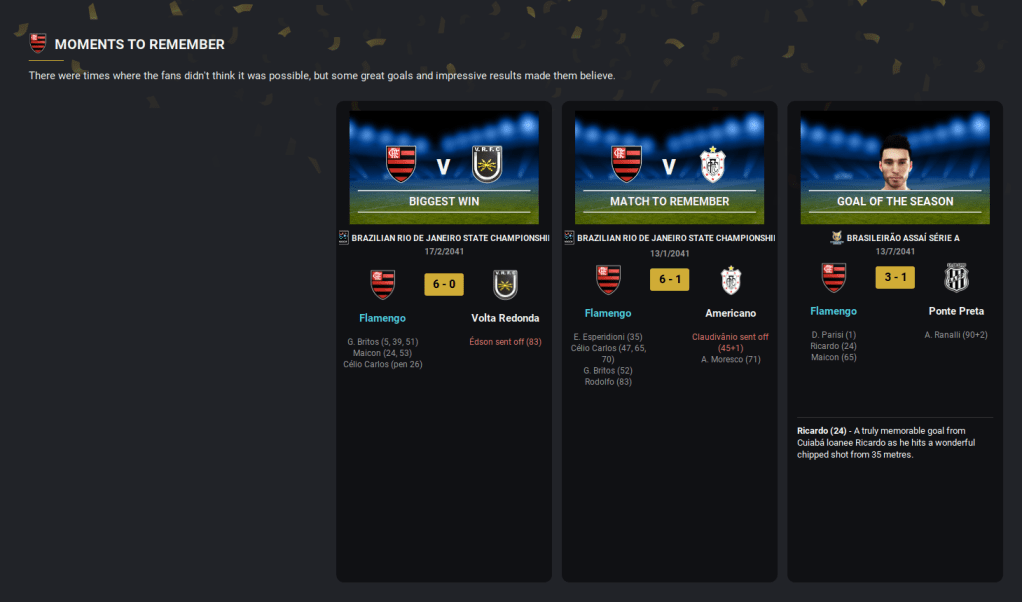Click the Flamengo crest in Match to Remember banner
Viewport: 1022px width, 602px height.
coord(626,164)
